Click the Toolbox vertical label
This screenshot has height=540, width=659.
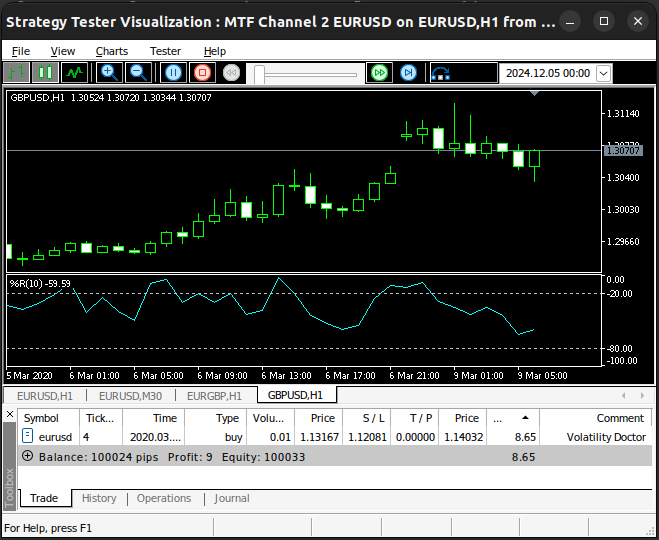click(9, 488)
